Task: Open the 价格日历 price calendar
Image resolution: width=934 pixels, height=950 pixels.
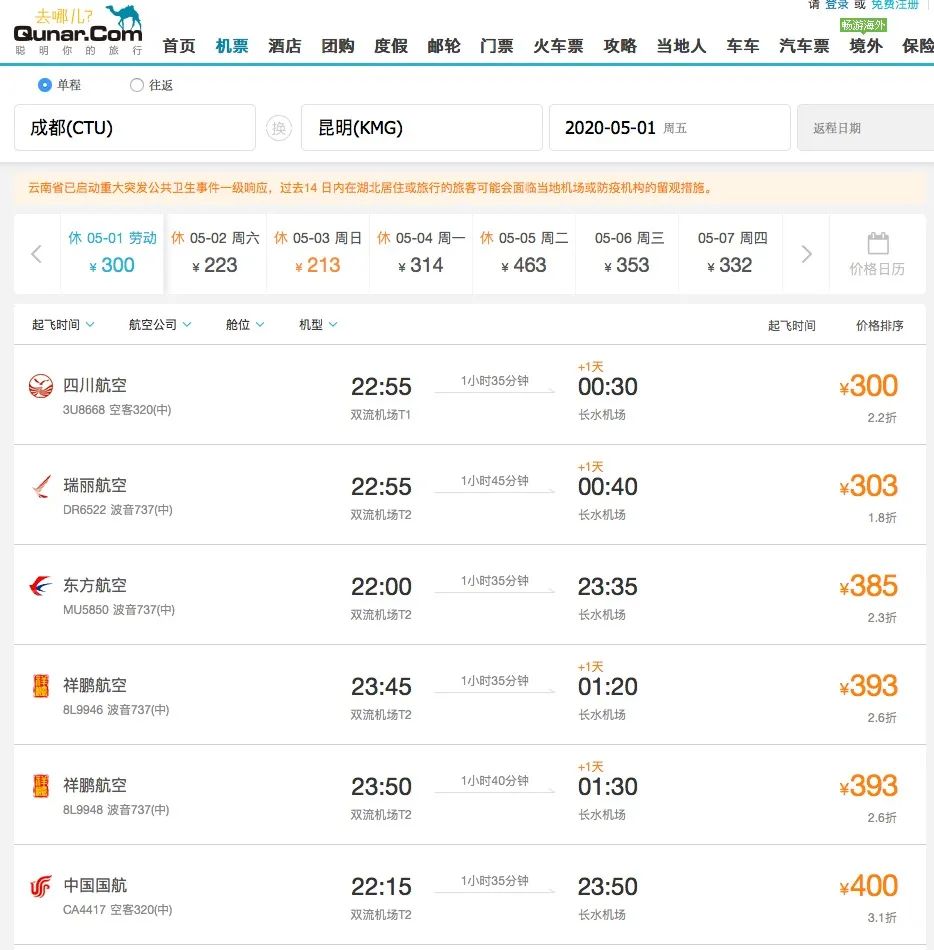Action: (x=878, y=253)
